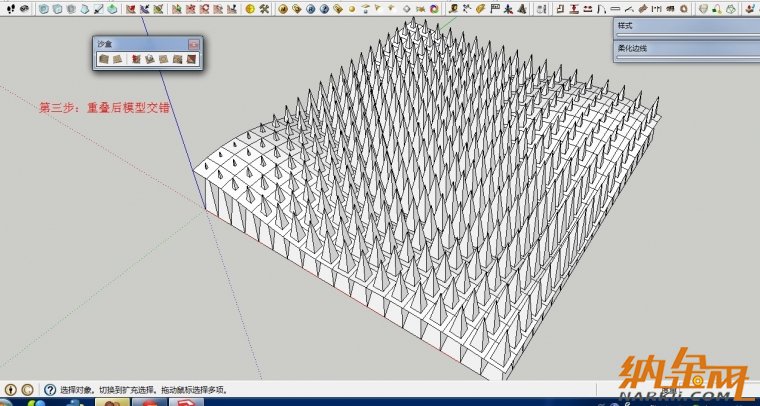Click the look around eye icon

click(24, 9)
